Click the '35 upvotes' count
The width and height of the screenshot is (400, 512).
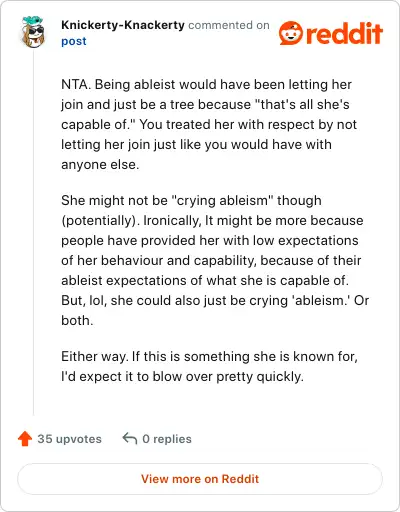(x=69, y=439)
